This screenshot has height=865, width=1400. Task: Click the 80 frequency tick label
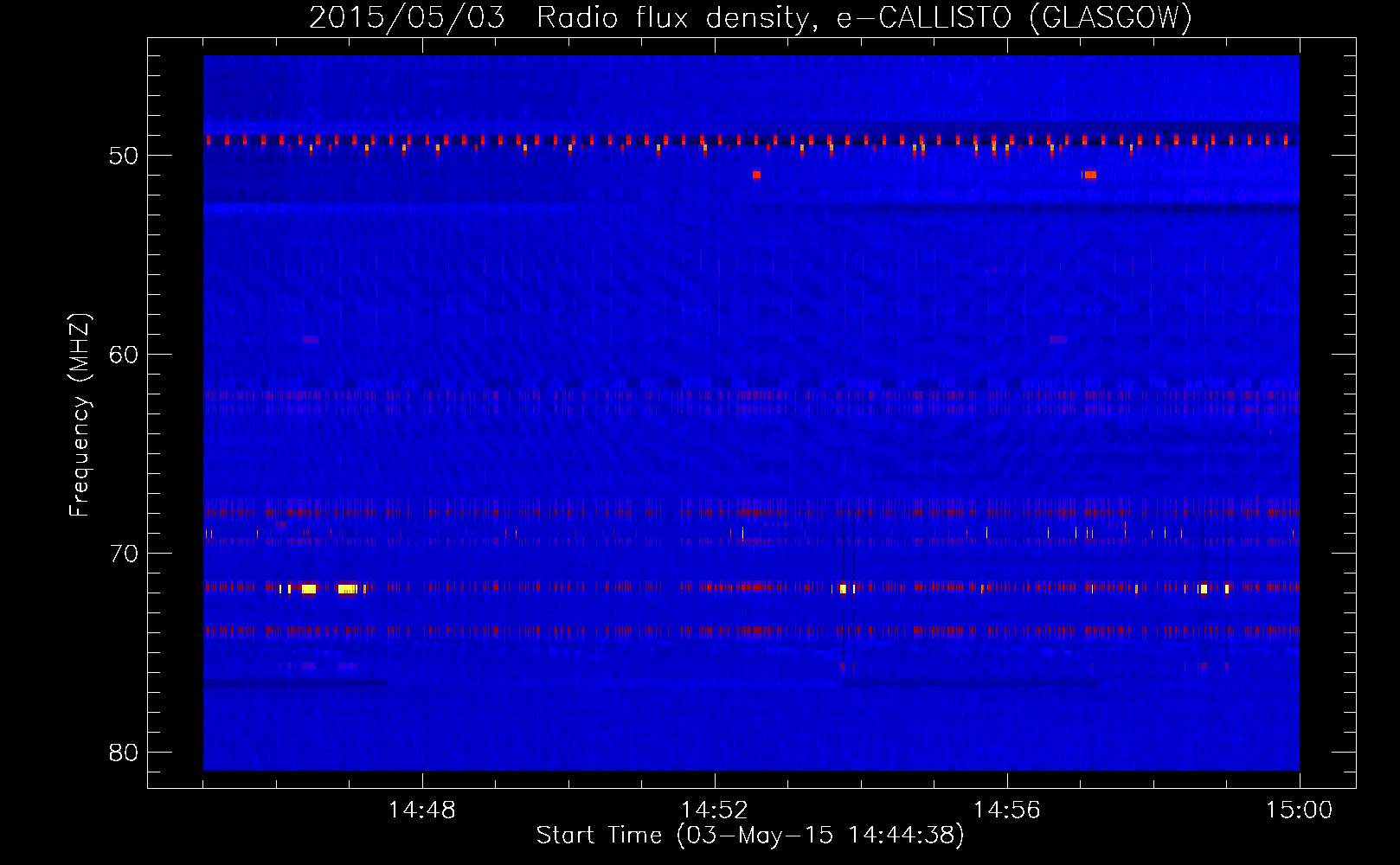tap(124, 753)
